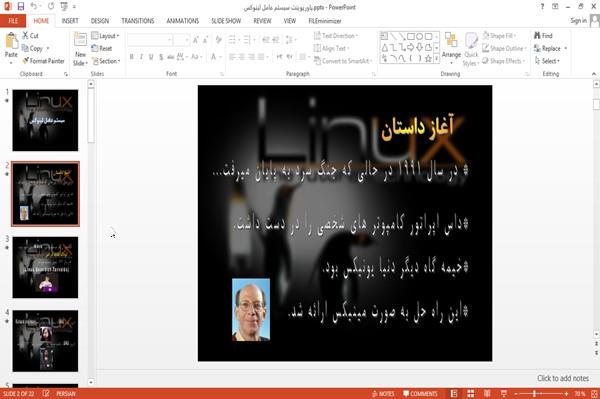Open the Shape Outline dropdown
Screen dimensions: 600x399
(505, 48)
